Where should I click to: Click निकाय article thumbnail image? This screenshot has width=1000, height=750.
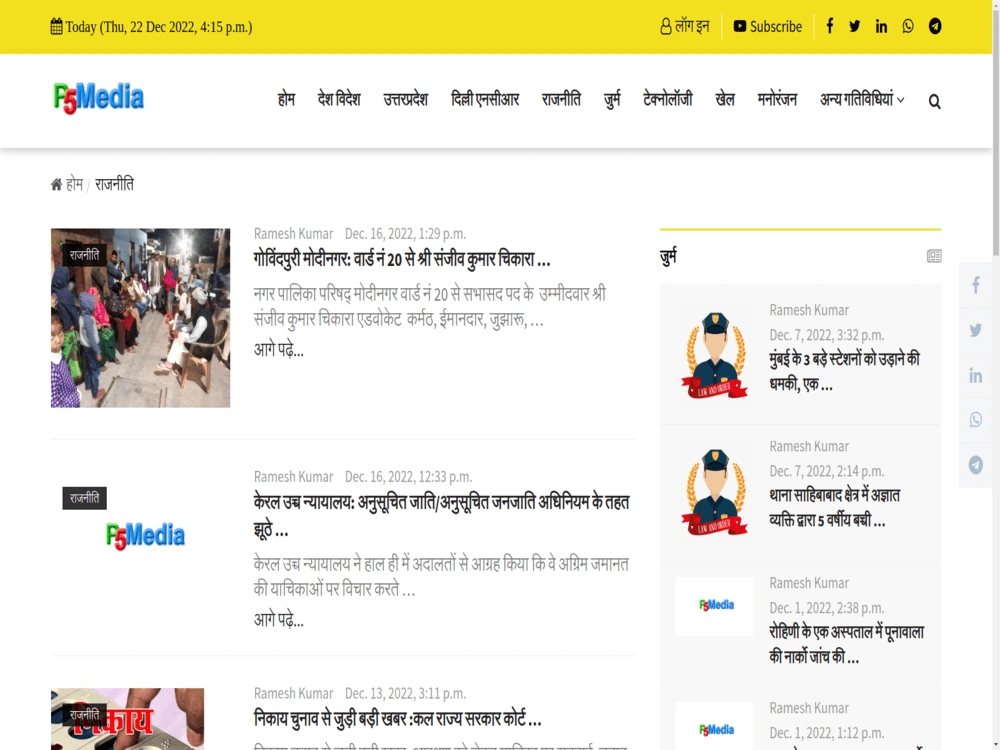pos(128,719)
